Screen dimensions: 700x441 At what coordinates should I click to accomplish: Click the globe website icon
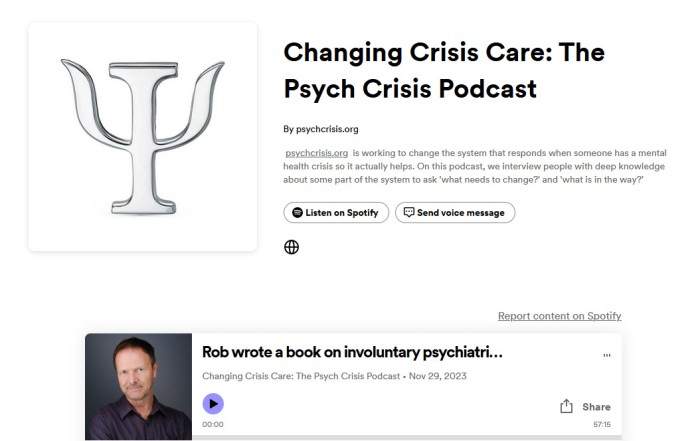pyautogui.click(x=292, y=247)
